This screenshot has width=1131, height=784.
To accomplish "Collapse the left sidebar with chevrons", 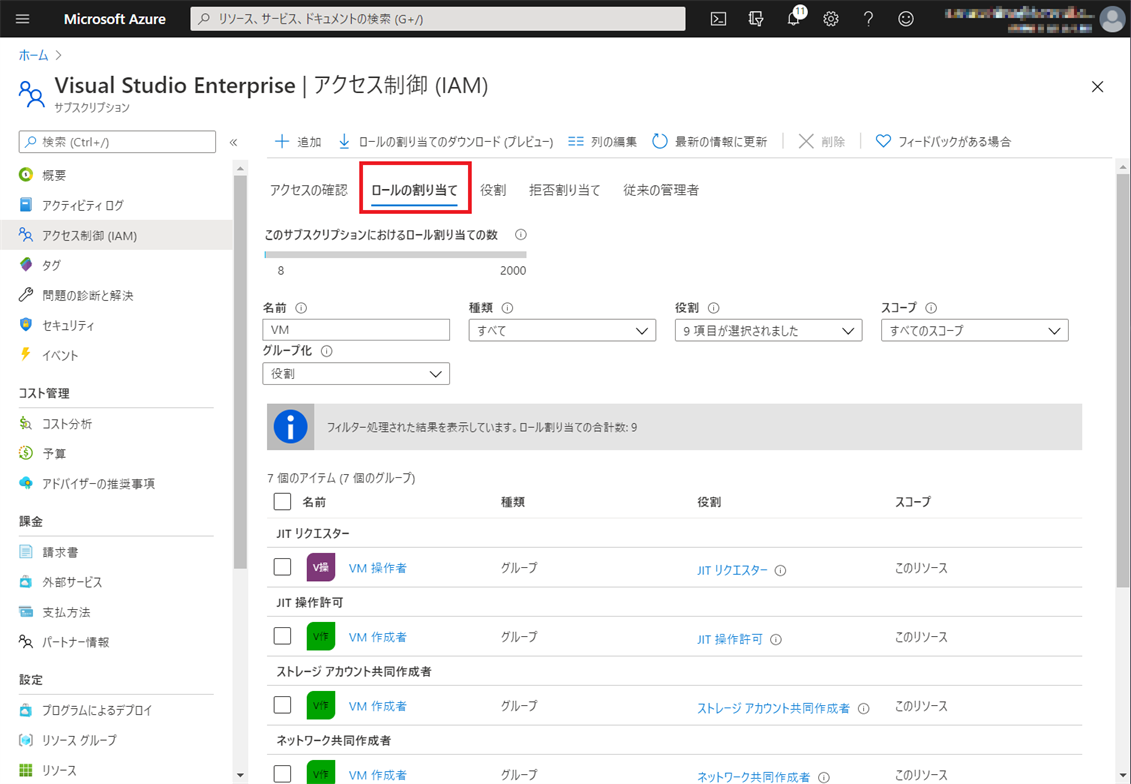I will pos(233,142).
